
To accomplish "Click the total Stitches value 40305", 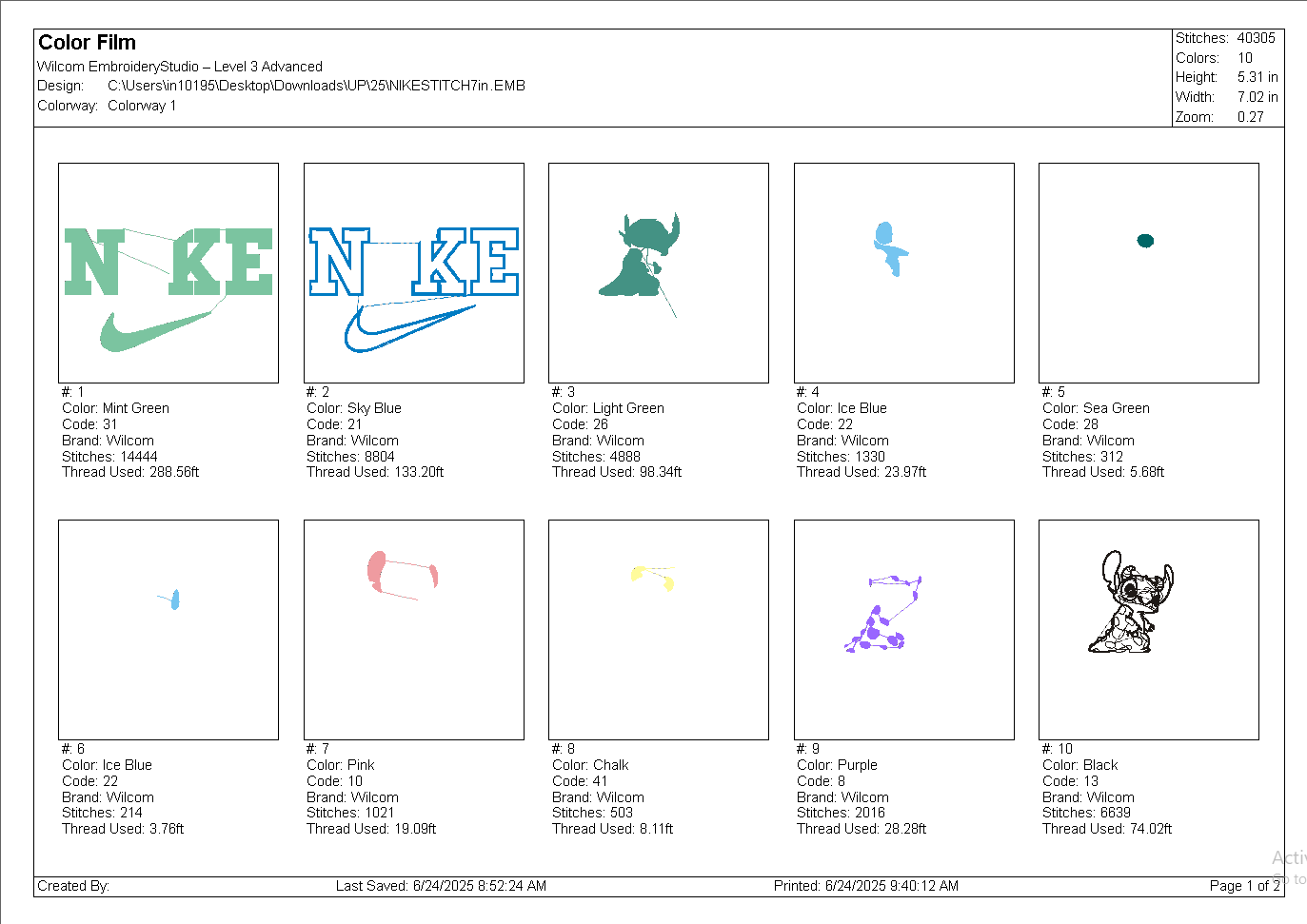I will point(1256,38).
